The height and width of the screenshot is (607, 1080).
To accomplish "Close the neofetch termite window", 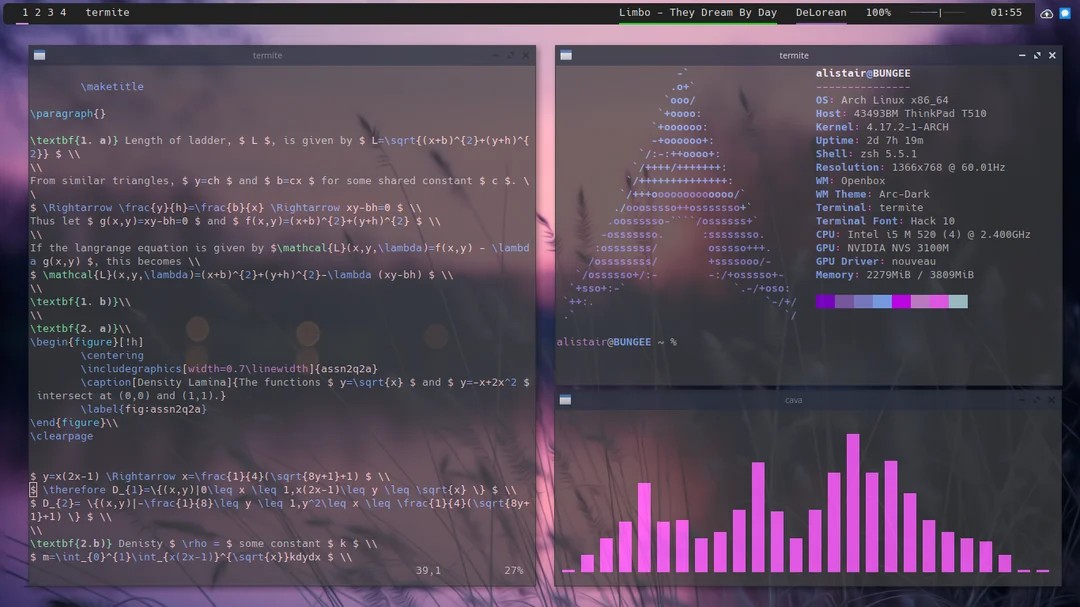I will coord(1052,55).
